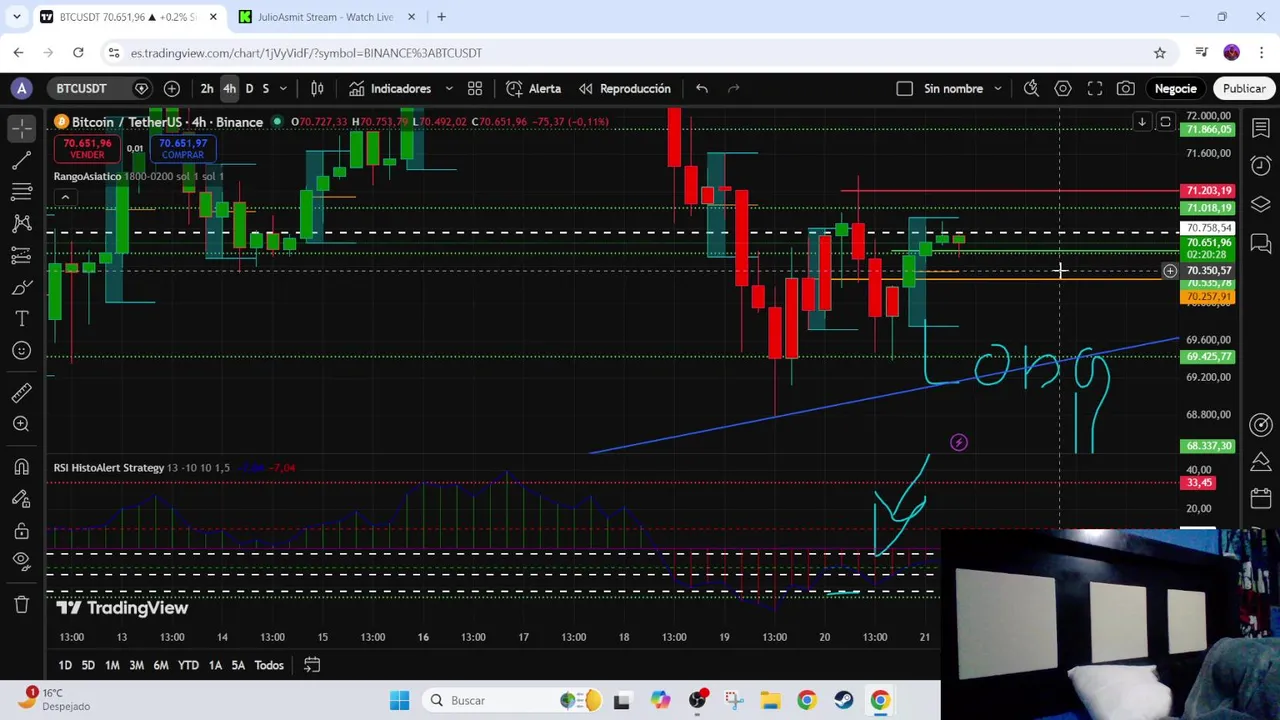Open the prediction and measurement tools
The width and height of the screenshot is (1280, 720).
22,256
